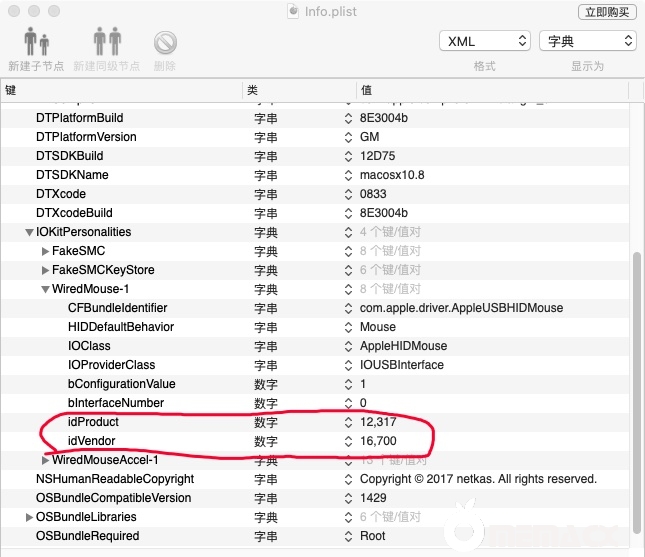
Task: Select the idProduct value 12,317
Action: (x=379, y=422)
